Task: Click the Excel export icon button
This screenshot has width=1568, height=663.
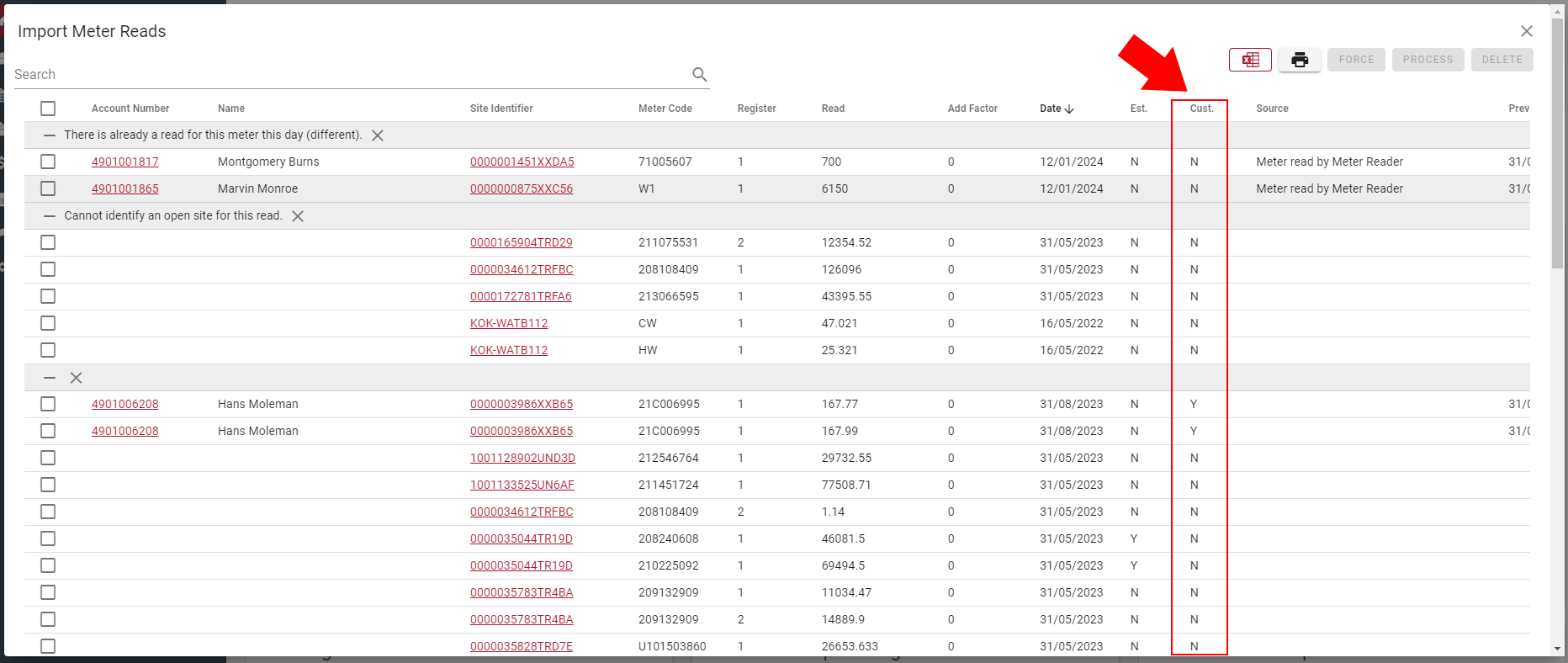Action: tap(1250, 60)
